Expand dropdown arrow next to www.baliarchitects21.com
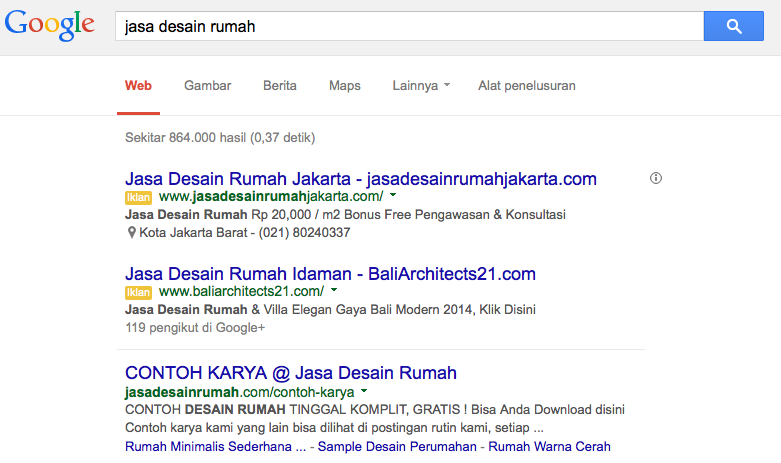 [334, 291]
